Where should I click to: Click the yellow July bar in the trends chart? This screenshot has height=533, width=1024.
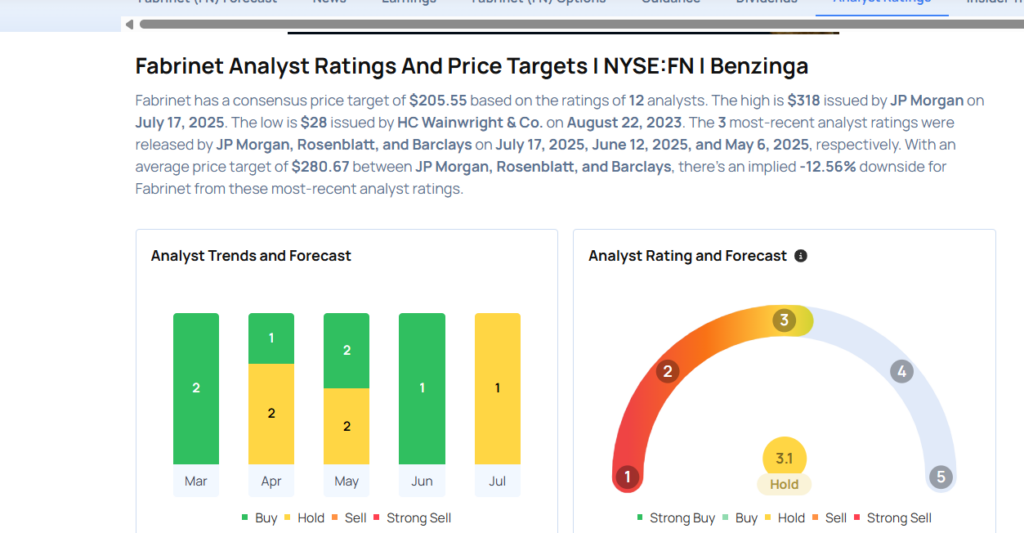tap(497, 389)
